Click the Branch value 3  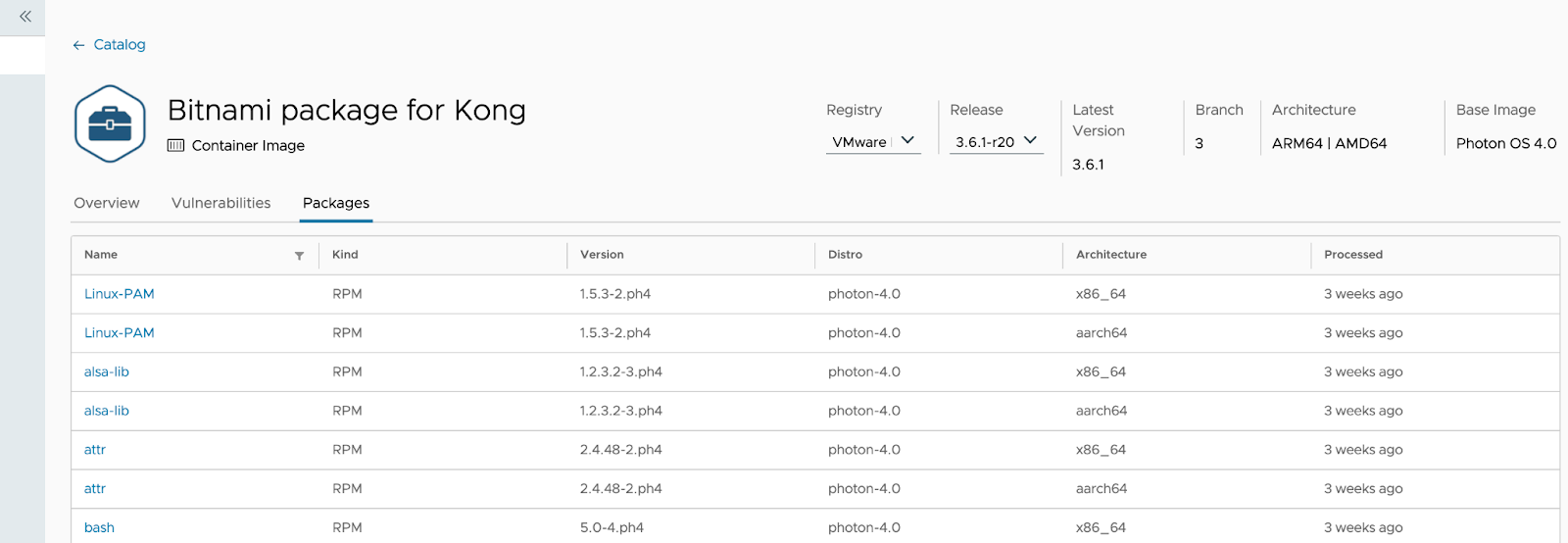(1199, 143)
